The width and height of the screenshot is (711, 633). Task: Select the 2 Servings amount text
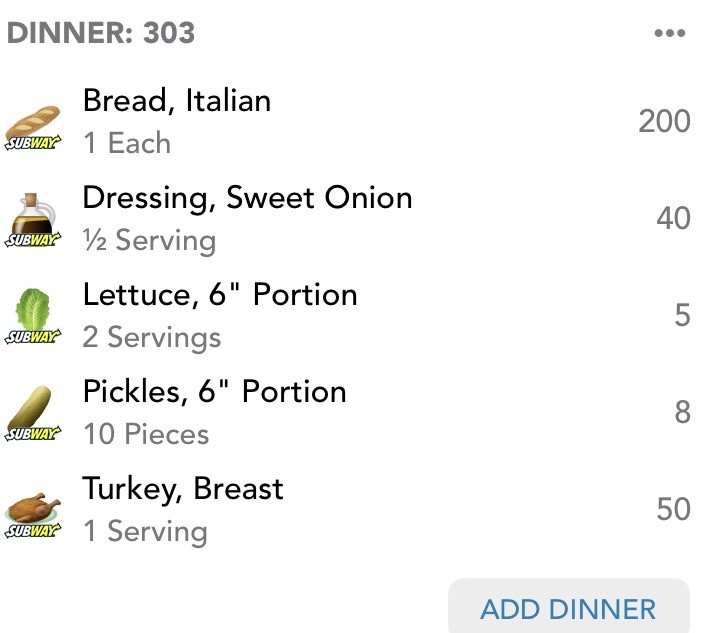(152, 338)
